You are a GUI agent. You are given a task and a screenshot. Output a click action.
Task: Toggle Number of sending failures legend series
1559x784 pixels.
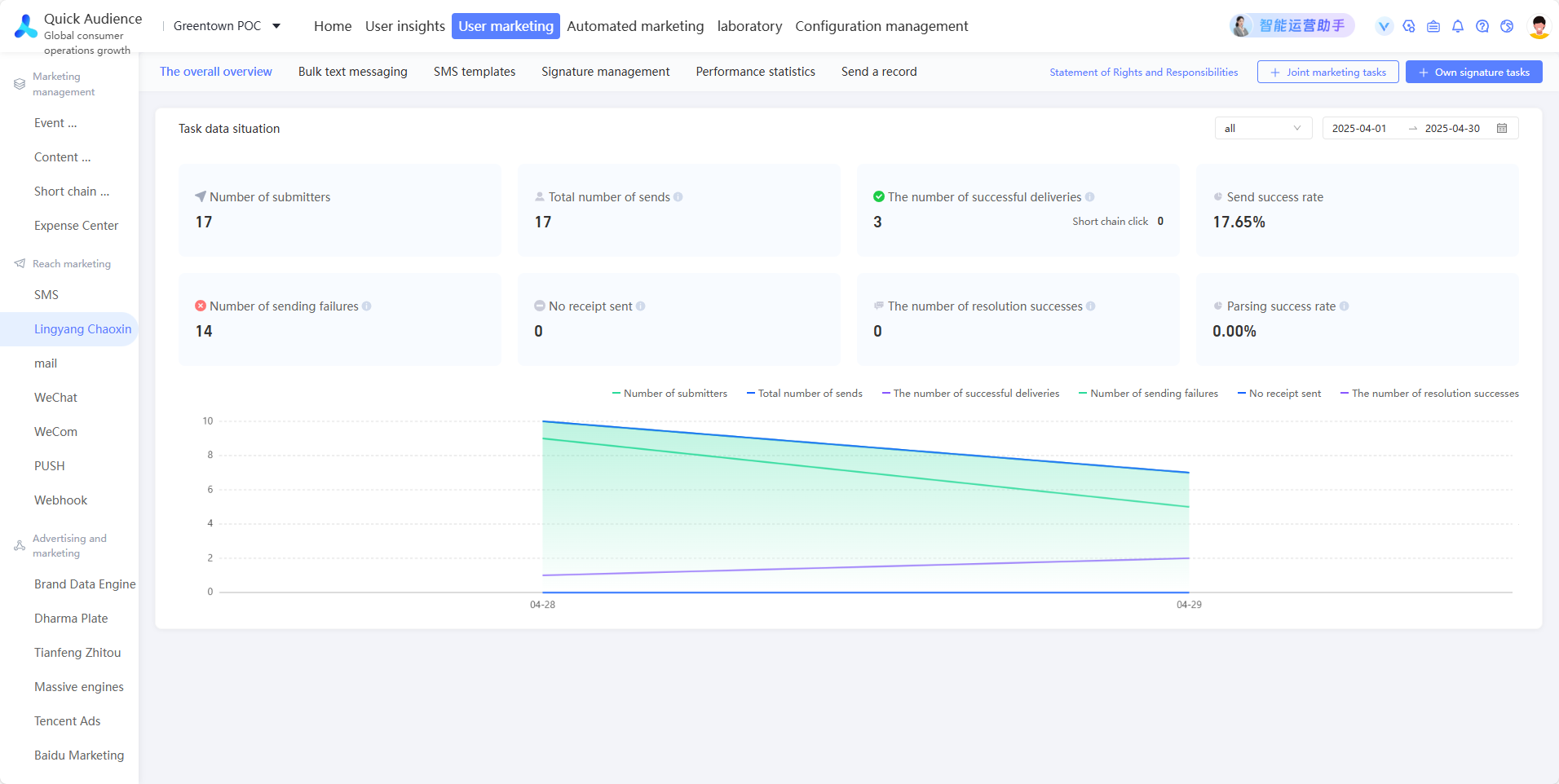[1148, 394]
